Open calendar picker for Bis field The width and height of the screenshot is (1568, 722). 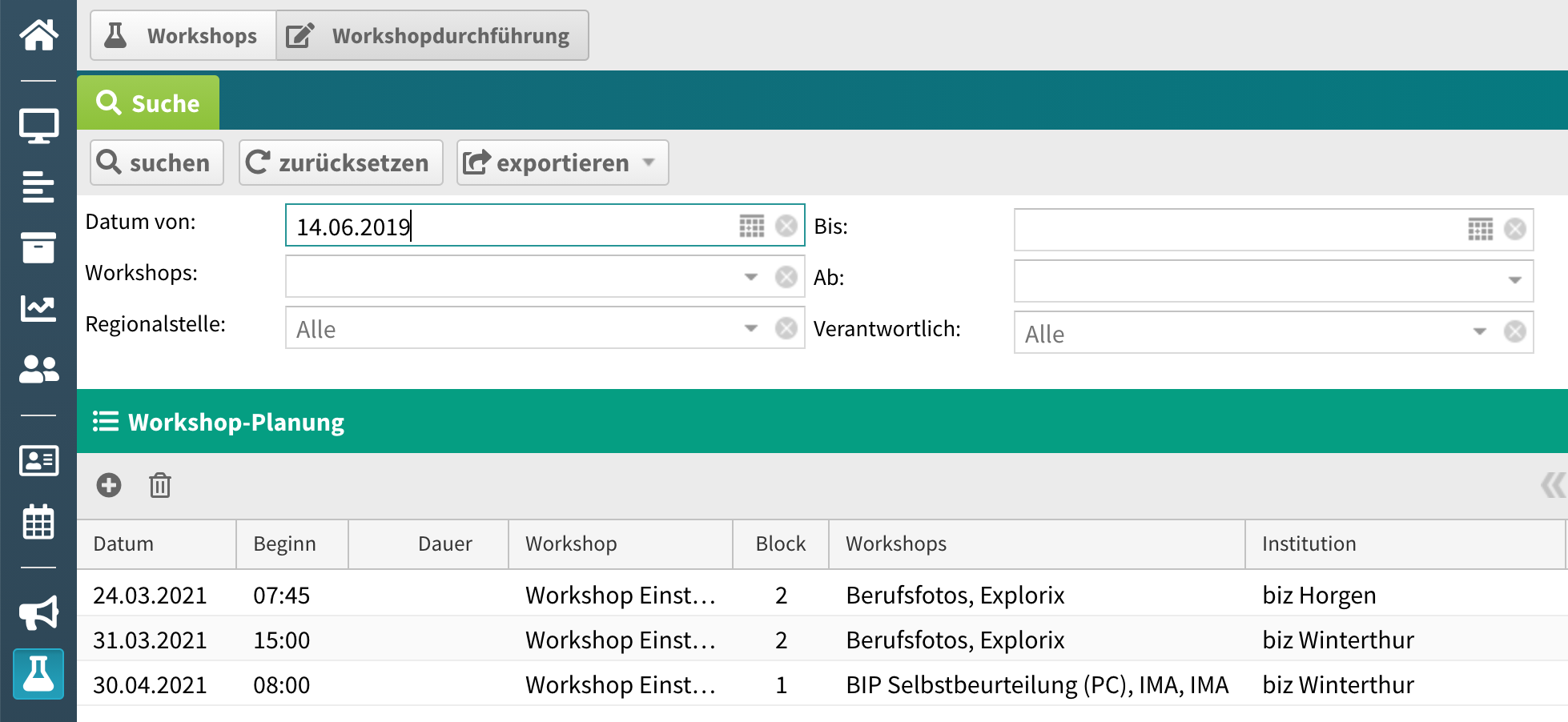tap(1481, 229)
